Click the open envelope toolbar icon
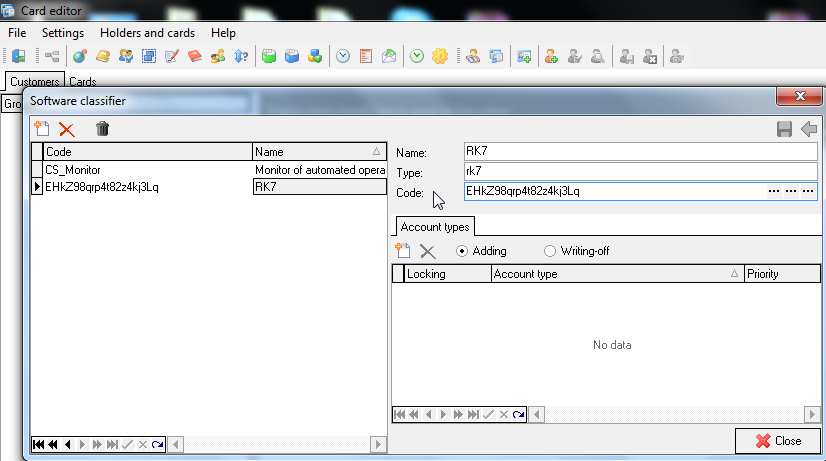 [389, 56]
